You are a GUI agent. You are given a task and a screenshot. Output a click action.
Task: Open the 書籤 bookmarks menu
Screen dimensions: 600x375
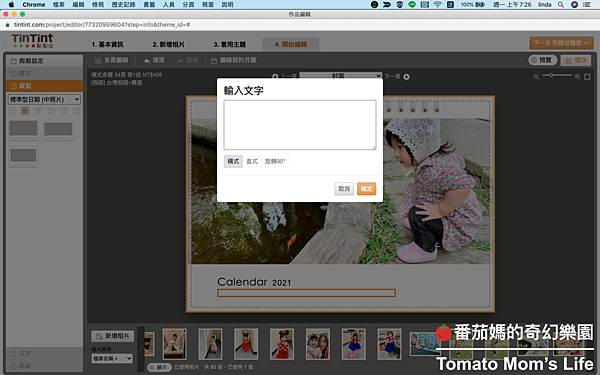pos(149,5)
